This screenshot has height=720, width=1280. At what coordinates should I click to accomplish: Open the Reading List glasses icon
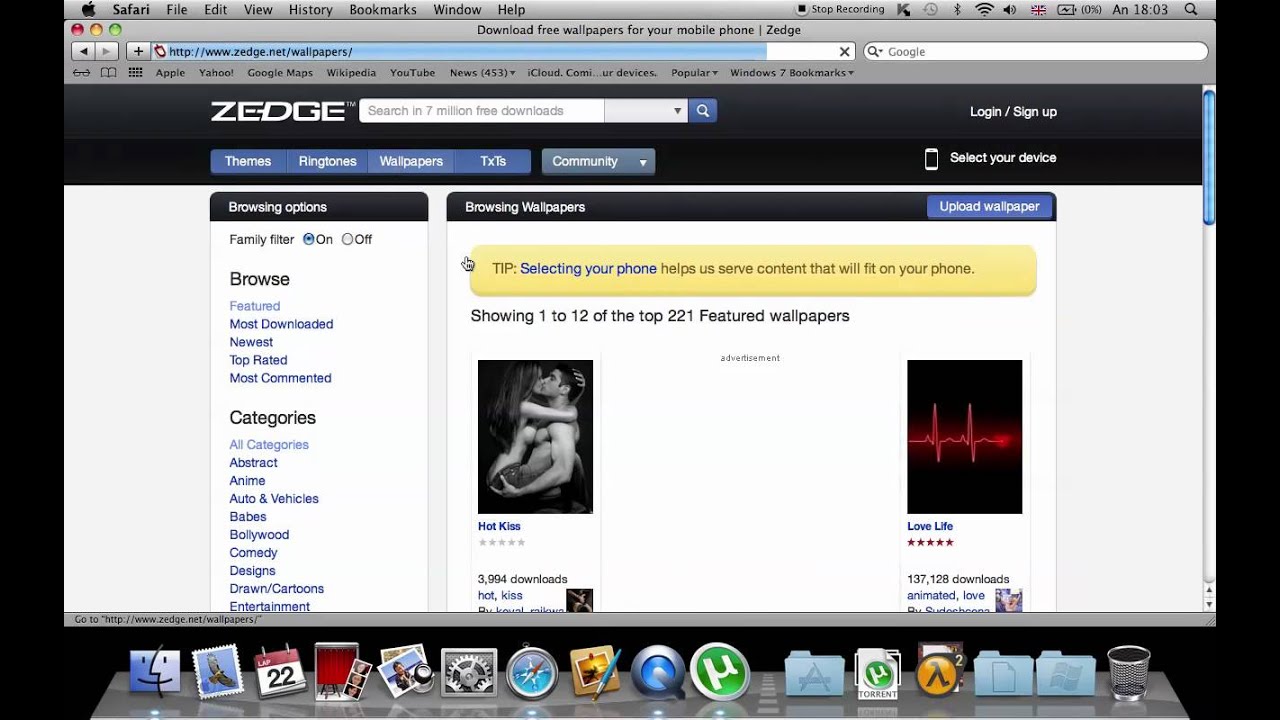(82, 72)
